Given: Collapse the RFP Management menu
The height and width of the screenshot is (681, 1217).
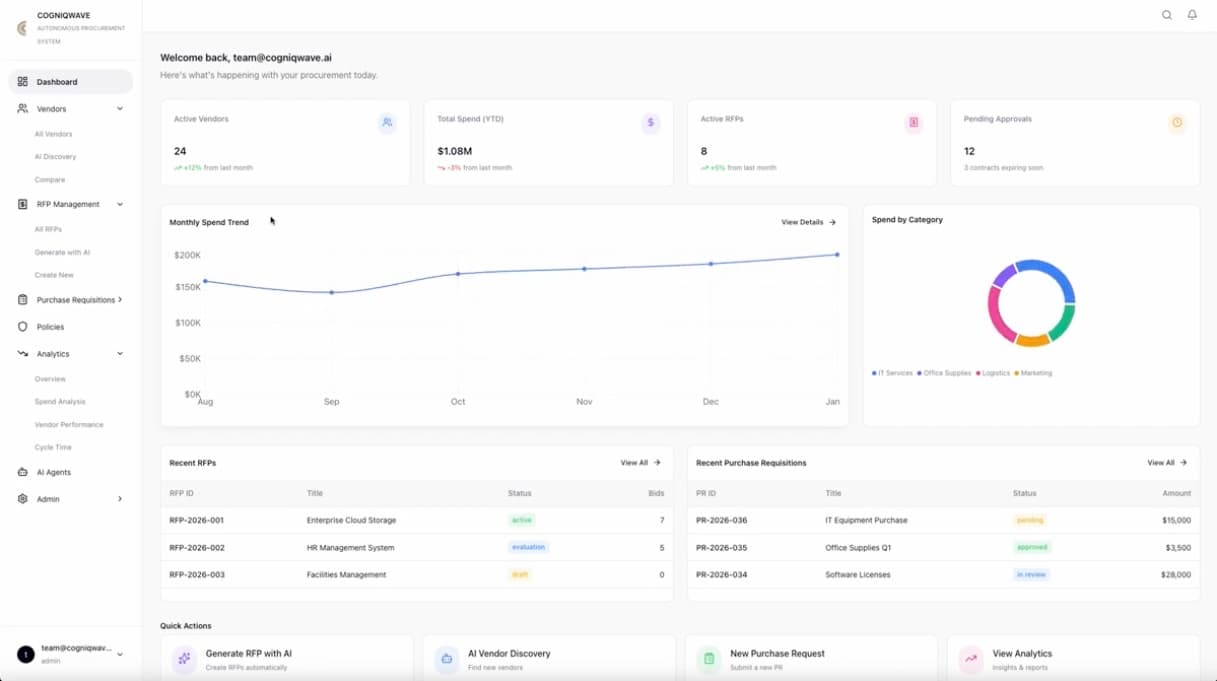Looking at the screenshot, I should tap(120, 204).
